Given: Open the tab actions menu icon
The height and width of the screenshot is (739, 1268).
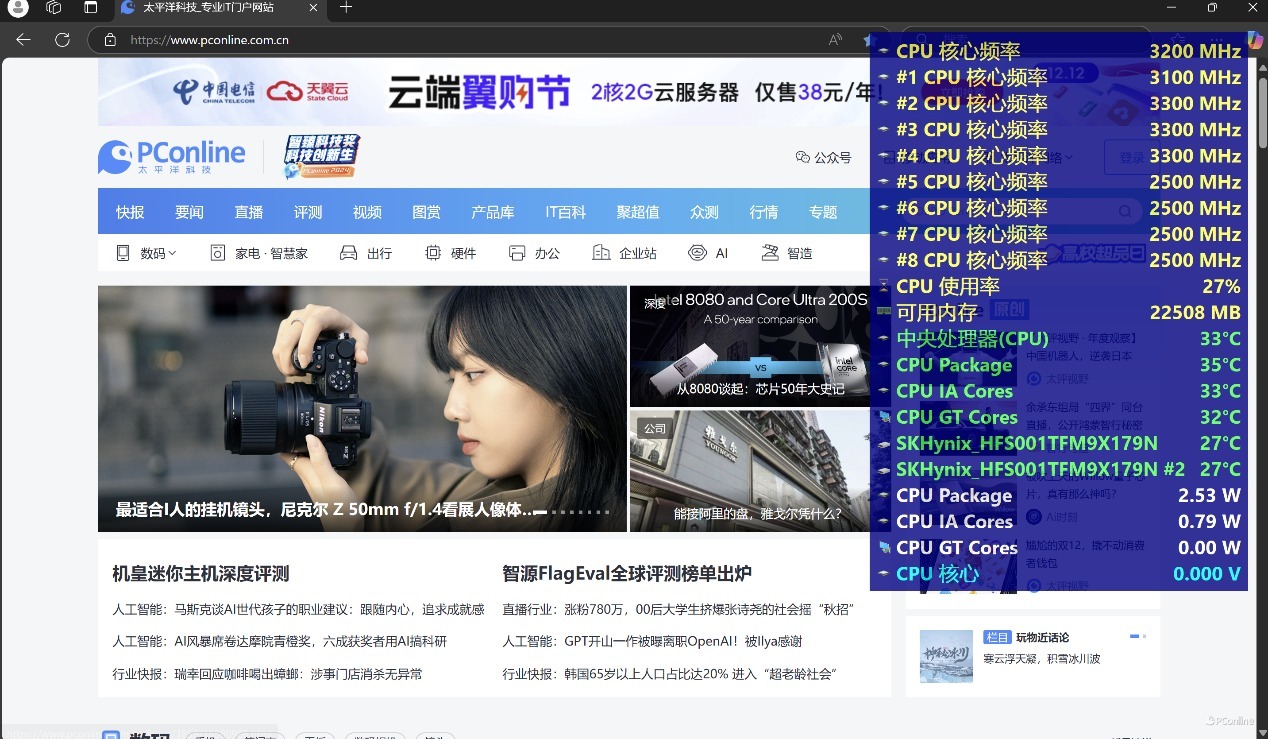Looking at the screenshot, I should tap(90, 8).
